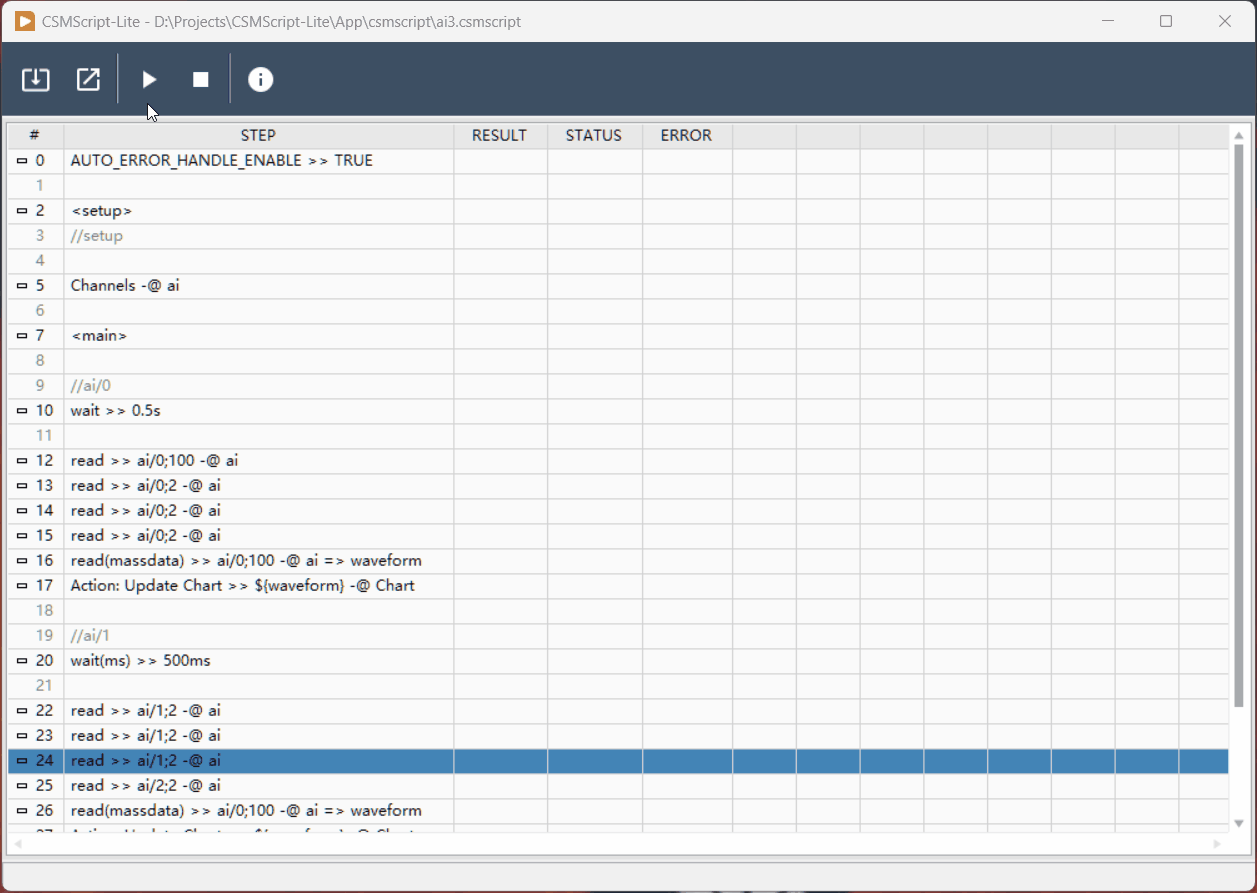
Task: Run the script with the play icon
Action: 148,79
